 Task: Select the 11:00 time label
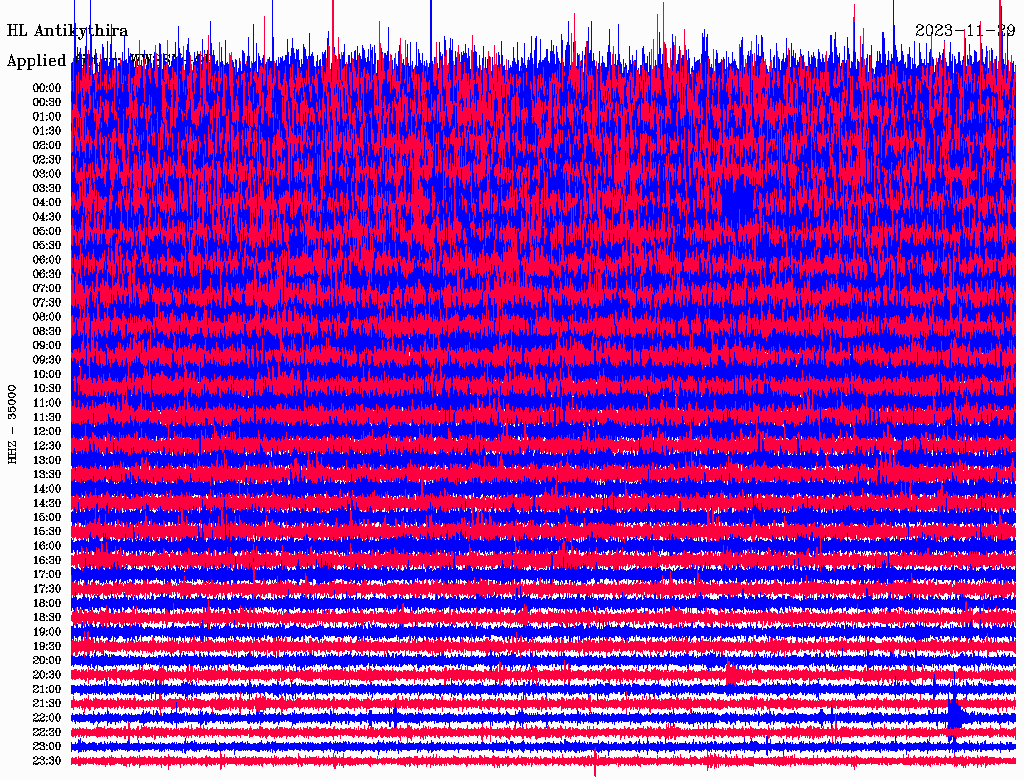point(47,403)
